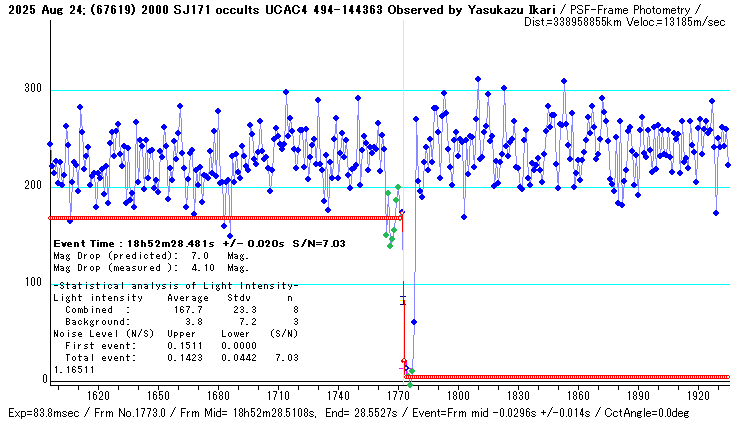The width and height of the screenshot is (740, 425).
Task: Select the PSF-Frame Photometry label
Action: click(x=637, y=8)
